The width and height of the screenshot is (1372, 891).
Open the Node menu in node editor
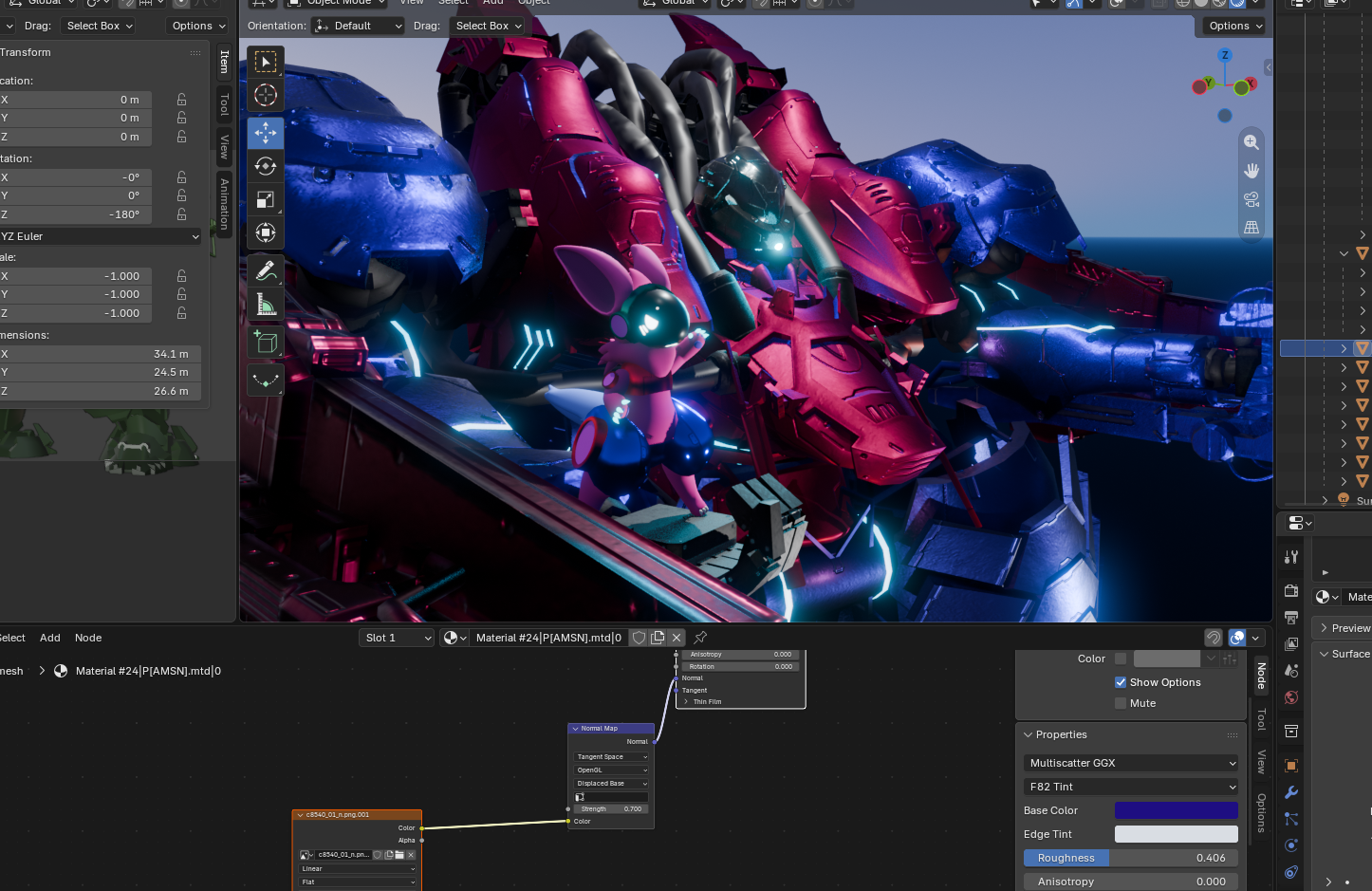point(88,638)
